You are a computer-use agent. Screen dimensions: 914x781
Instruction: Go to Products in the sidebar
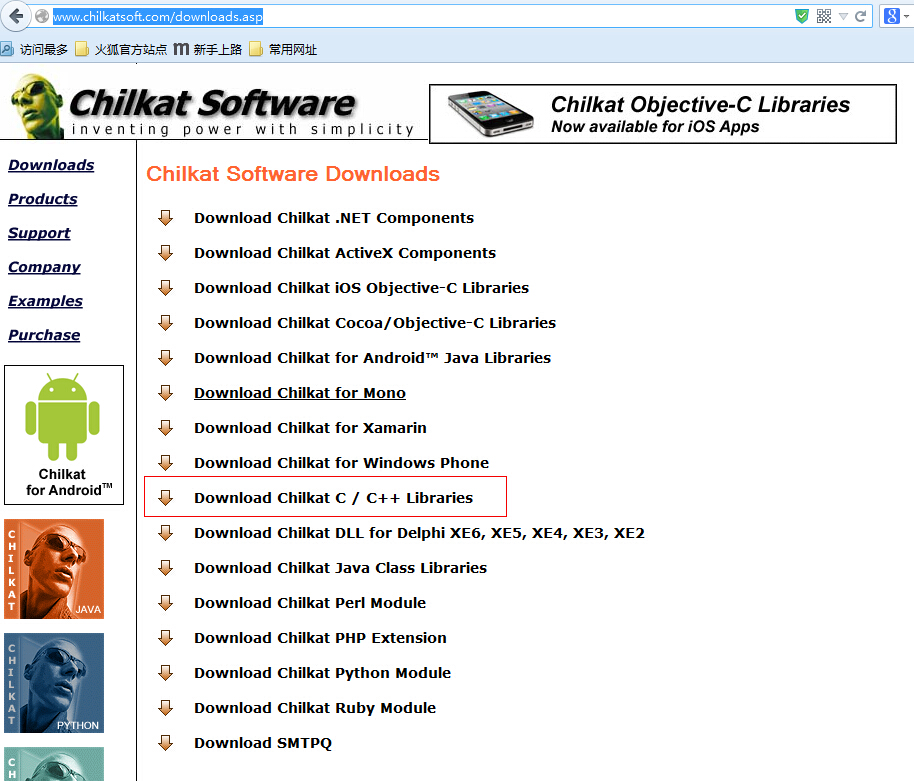pos(43,199)
